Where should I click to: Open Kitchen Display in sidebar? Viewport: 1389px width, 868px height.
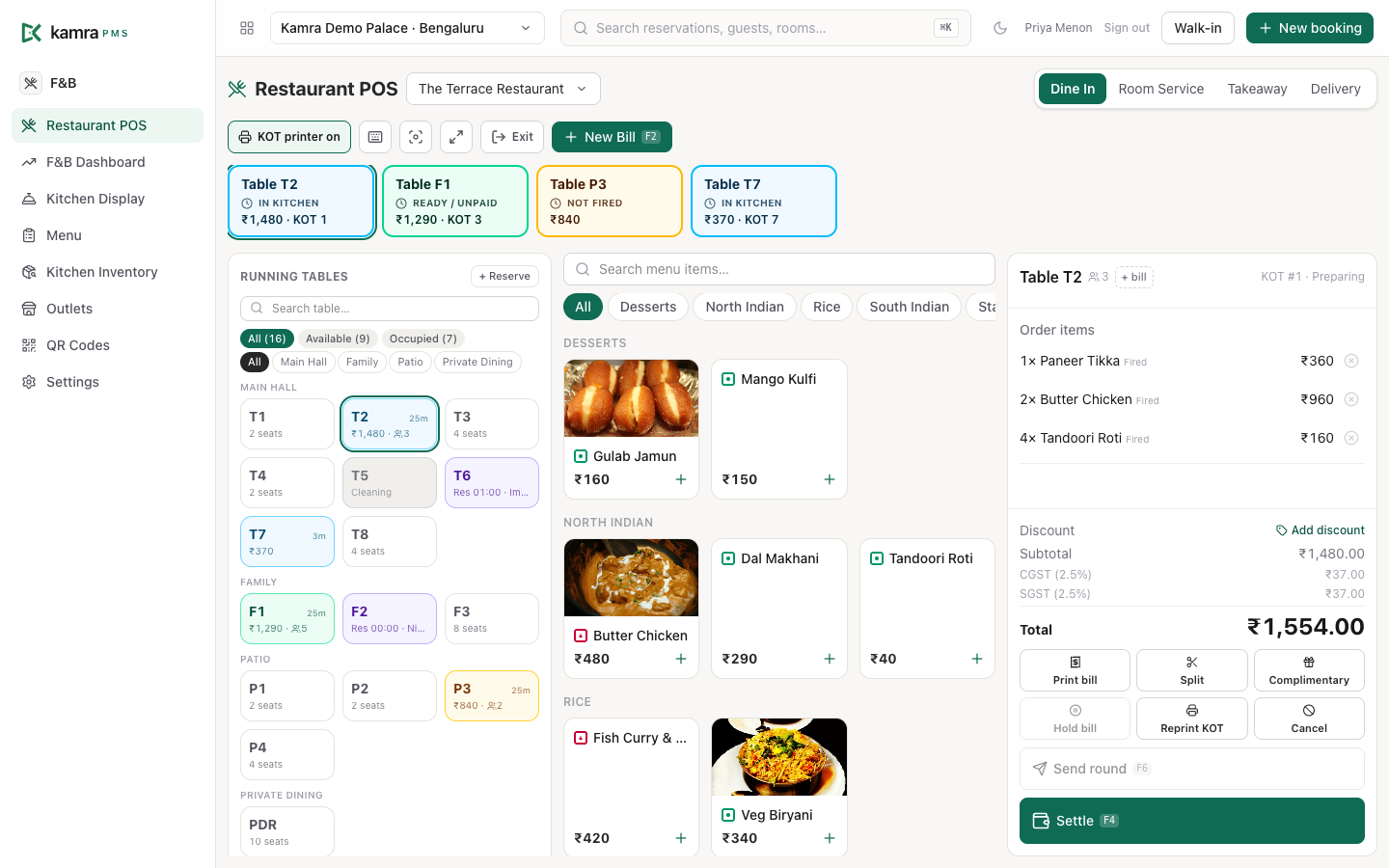pos(107,199)
